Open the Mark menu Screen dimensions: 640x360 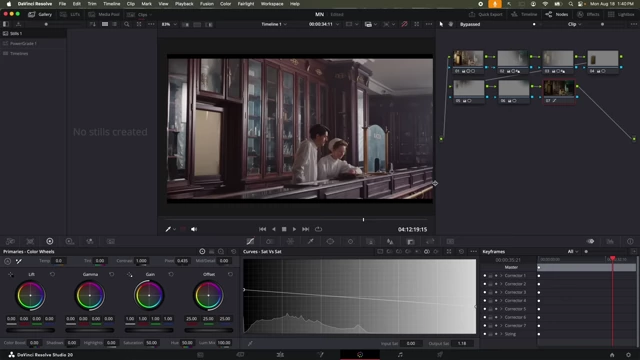[146, 4]
